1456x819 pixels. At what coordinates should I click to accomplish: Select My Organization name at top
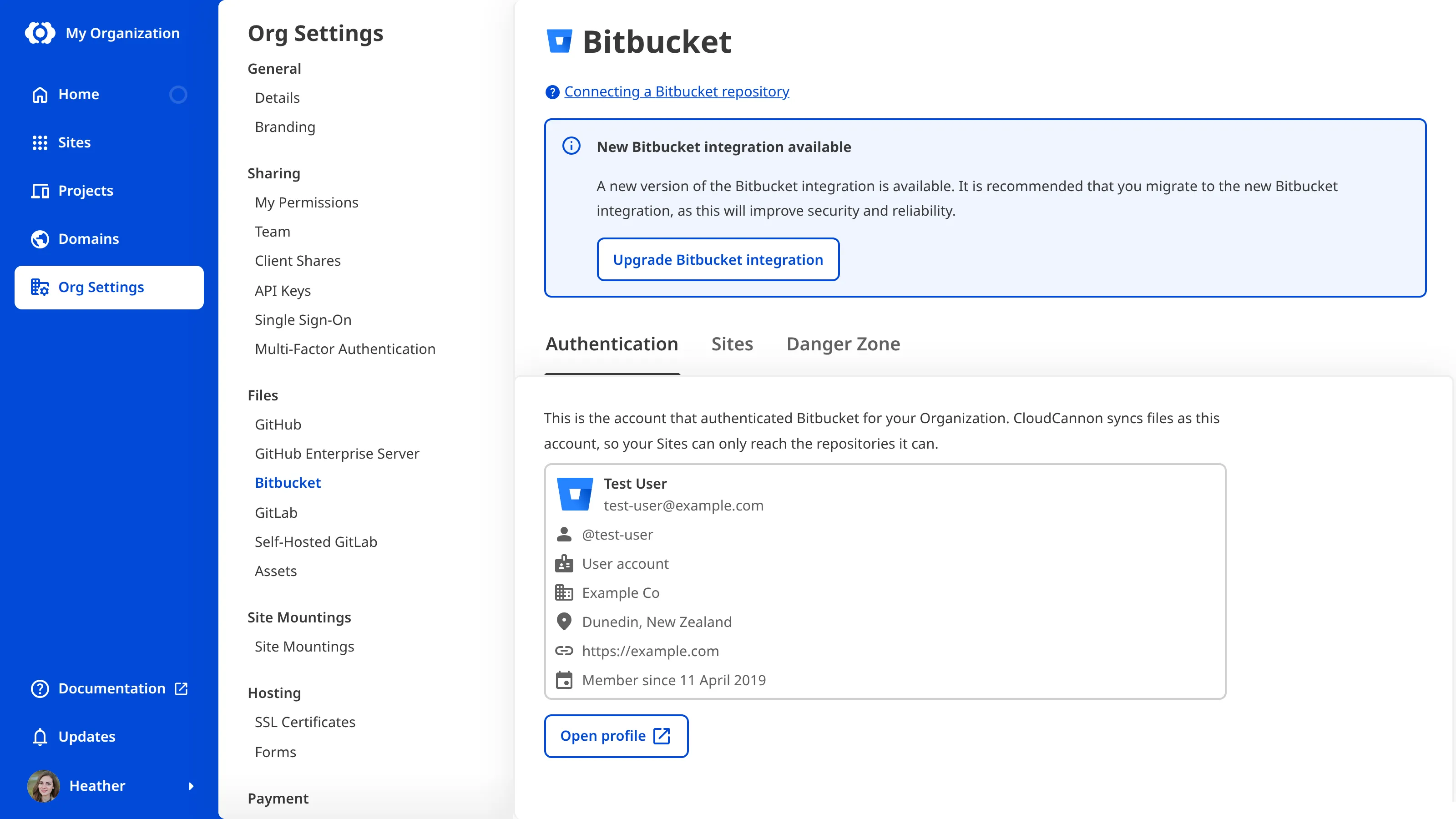[x=123, y=33]
